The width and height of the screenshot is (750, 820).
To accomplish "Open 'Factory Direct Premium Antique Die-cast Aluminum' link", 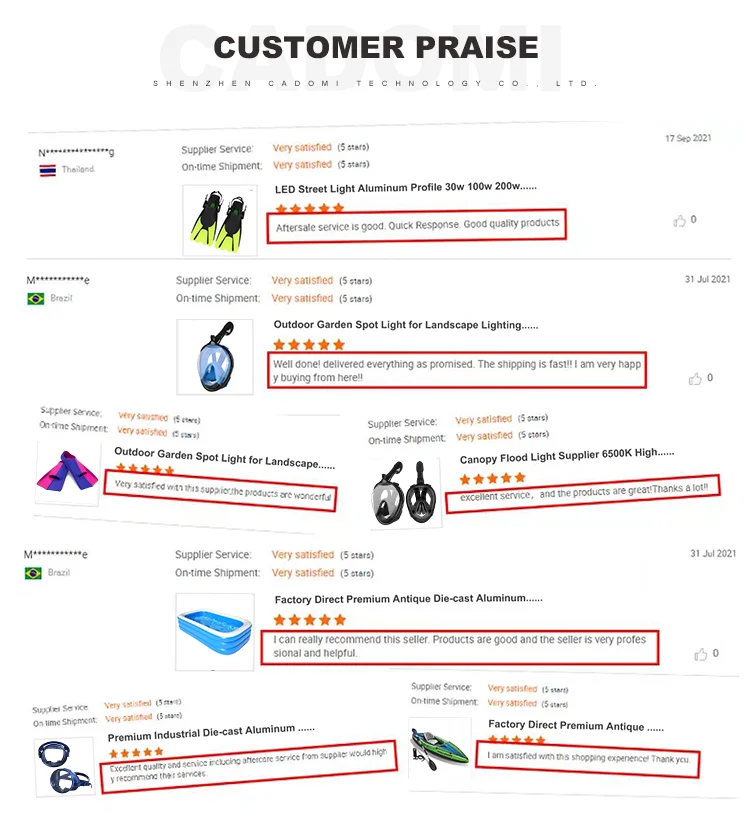I will coord(408,599).
